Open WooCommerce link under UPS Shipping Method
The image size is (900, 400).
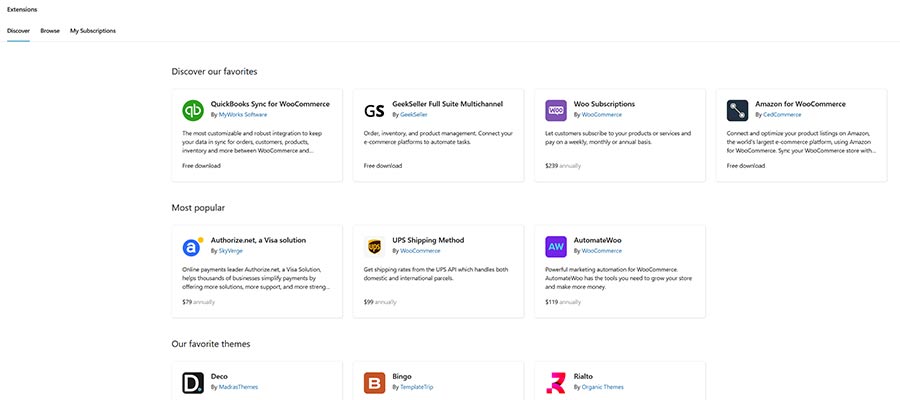(420, 251)
